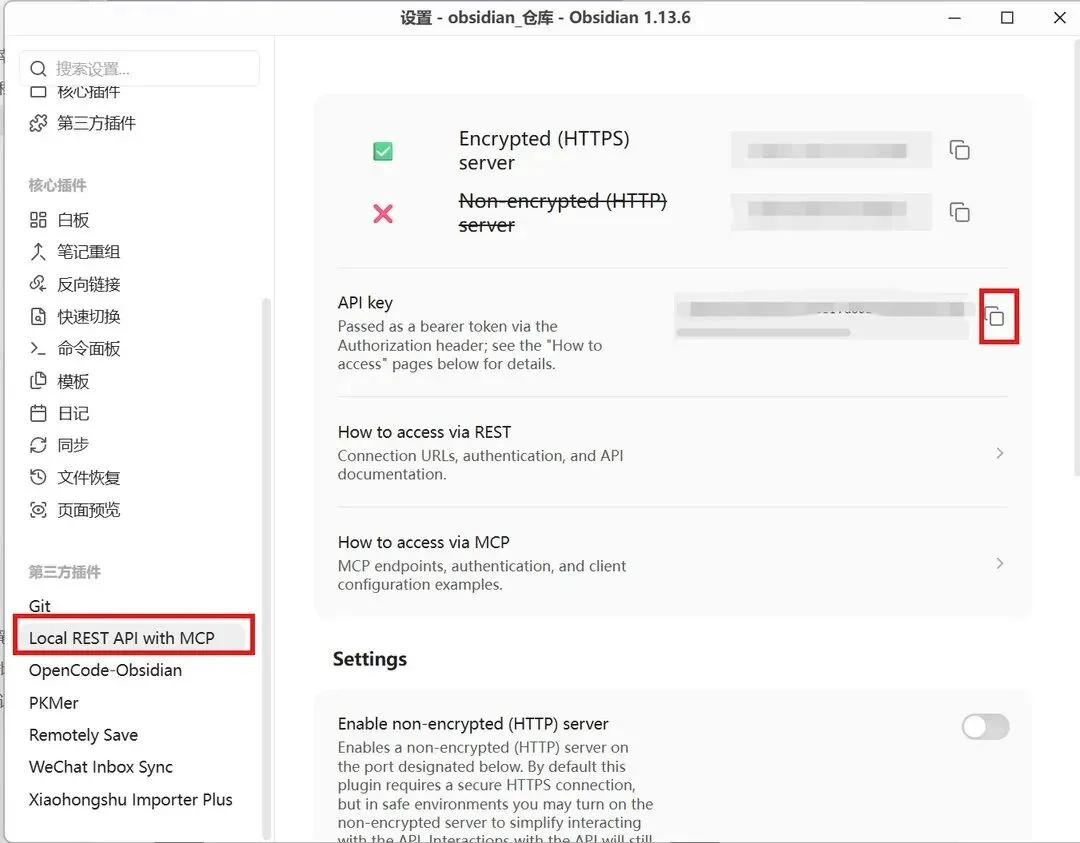Click the 页面预览 preview icon

[x=39, y=510]
